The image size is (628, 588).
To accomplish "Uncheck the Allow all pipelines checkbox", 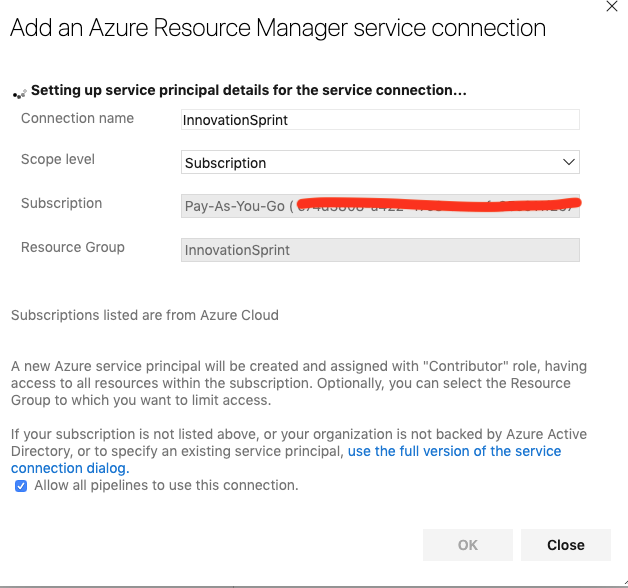I will [21, 486].
